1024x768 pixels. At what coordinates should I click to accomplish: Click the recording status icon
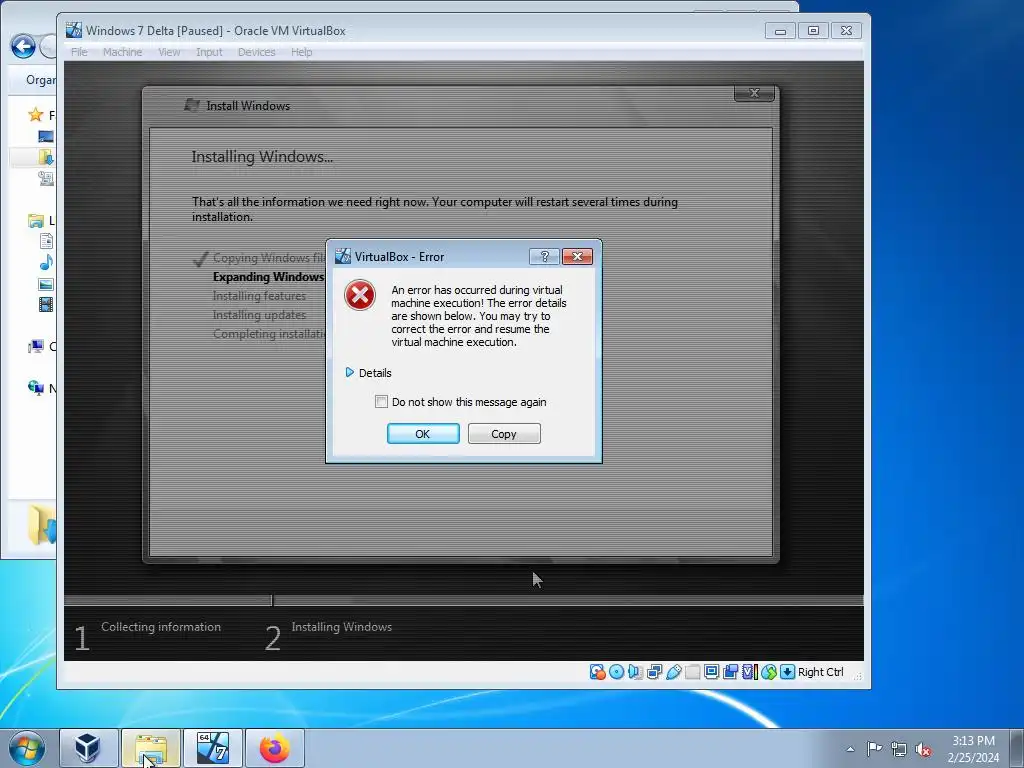tap(730, 672)
